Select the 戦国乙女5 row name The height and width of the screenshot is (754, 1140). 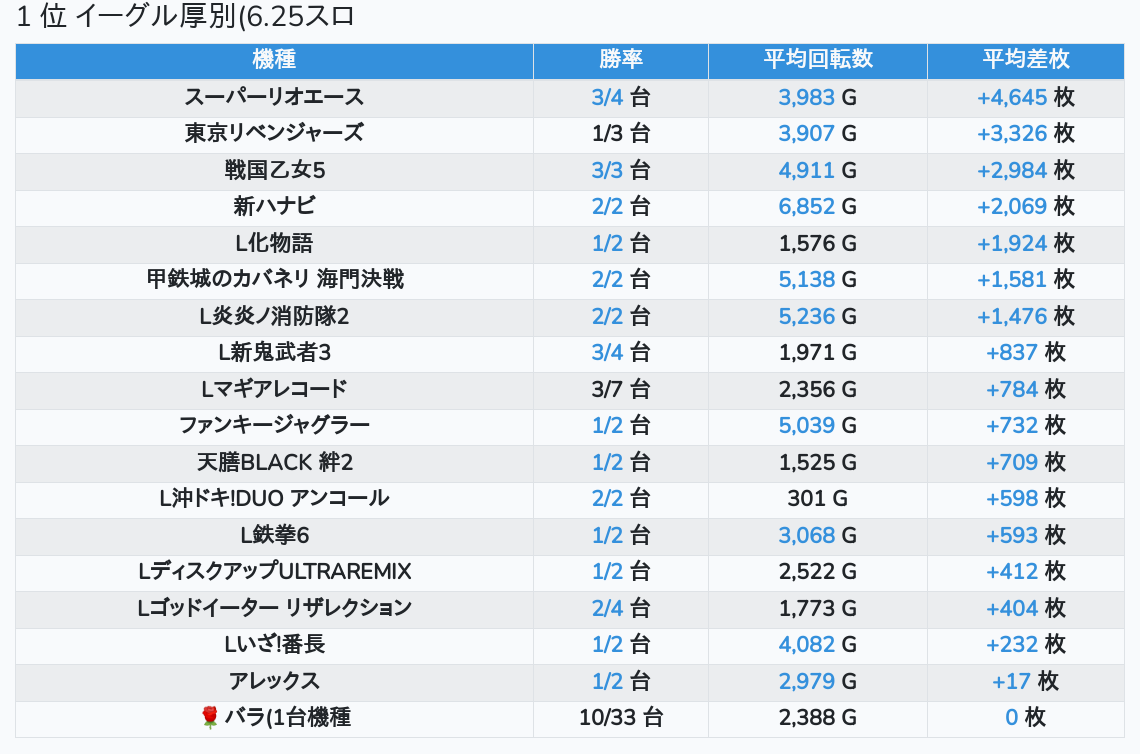(x=274, y=170)
